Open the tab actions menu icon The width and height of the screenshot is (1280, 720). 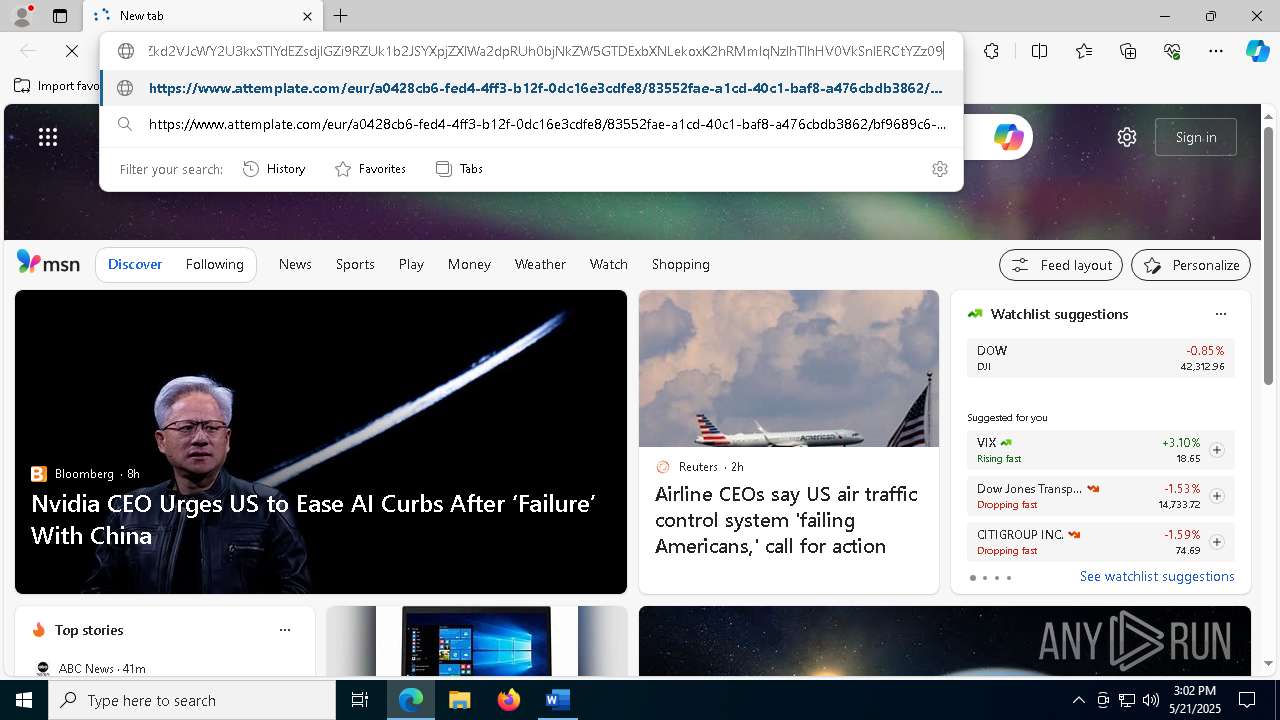pos(60,16)
